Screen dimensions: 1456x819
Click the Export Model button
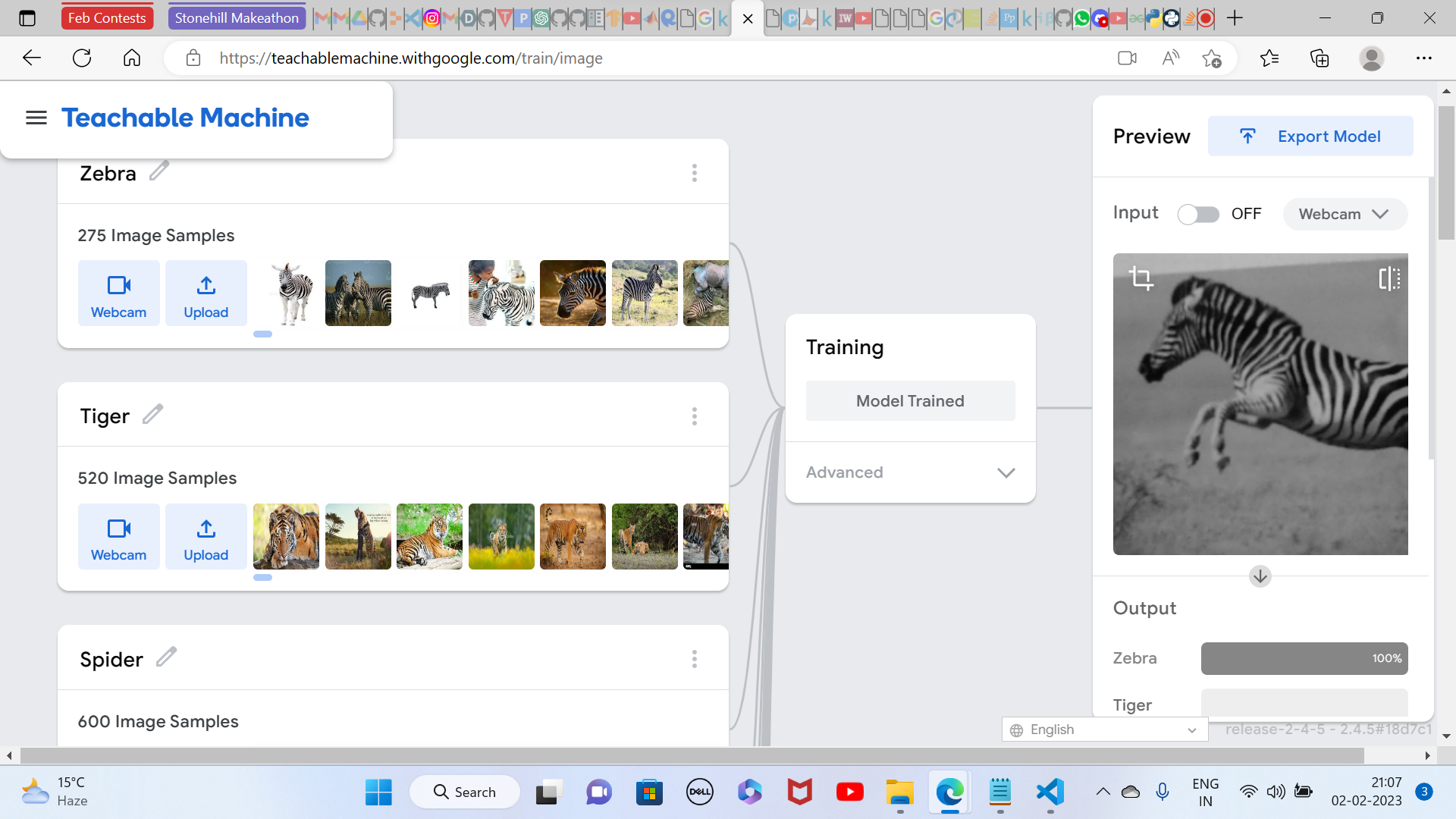(1310, 136)
